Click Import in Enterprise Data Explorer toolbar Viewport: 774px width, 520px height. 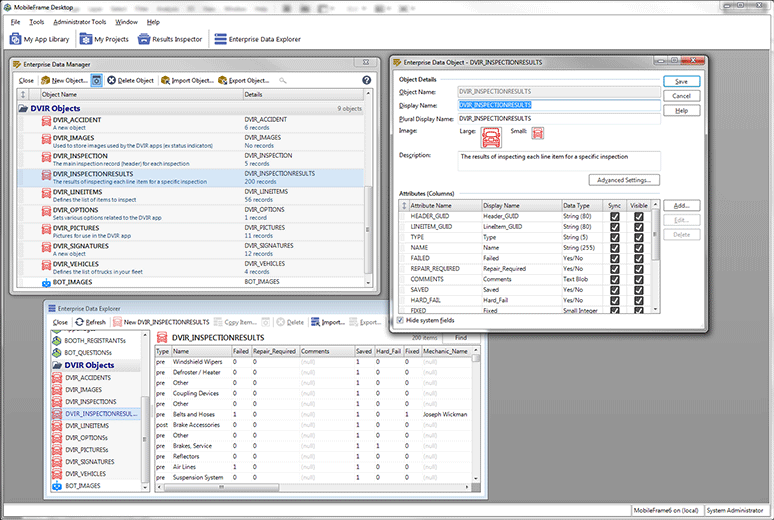pos(328,322)
